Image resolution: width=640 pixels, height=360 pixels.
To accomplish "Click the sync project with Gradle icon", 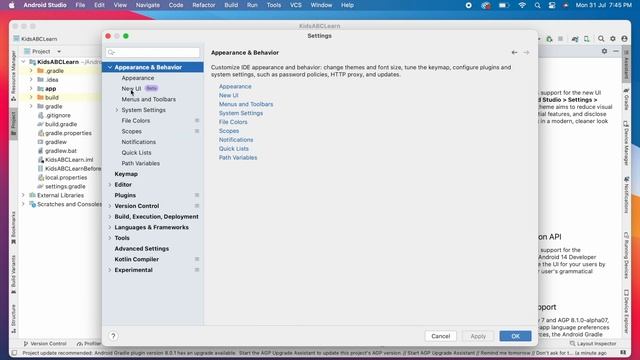I will 575,39.
